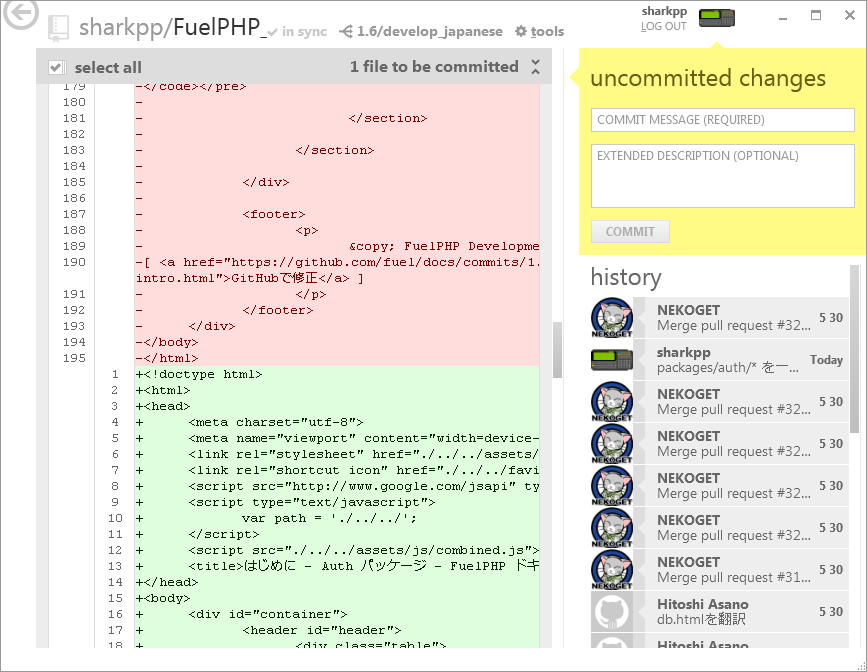Click the sharkpp/FuelPHP_ repository title
This screenshot has height=672, width=867.
point(173,27)
